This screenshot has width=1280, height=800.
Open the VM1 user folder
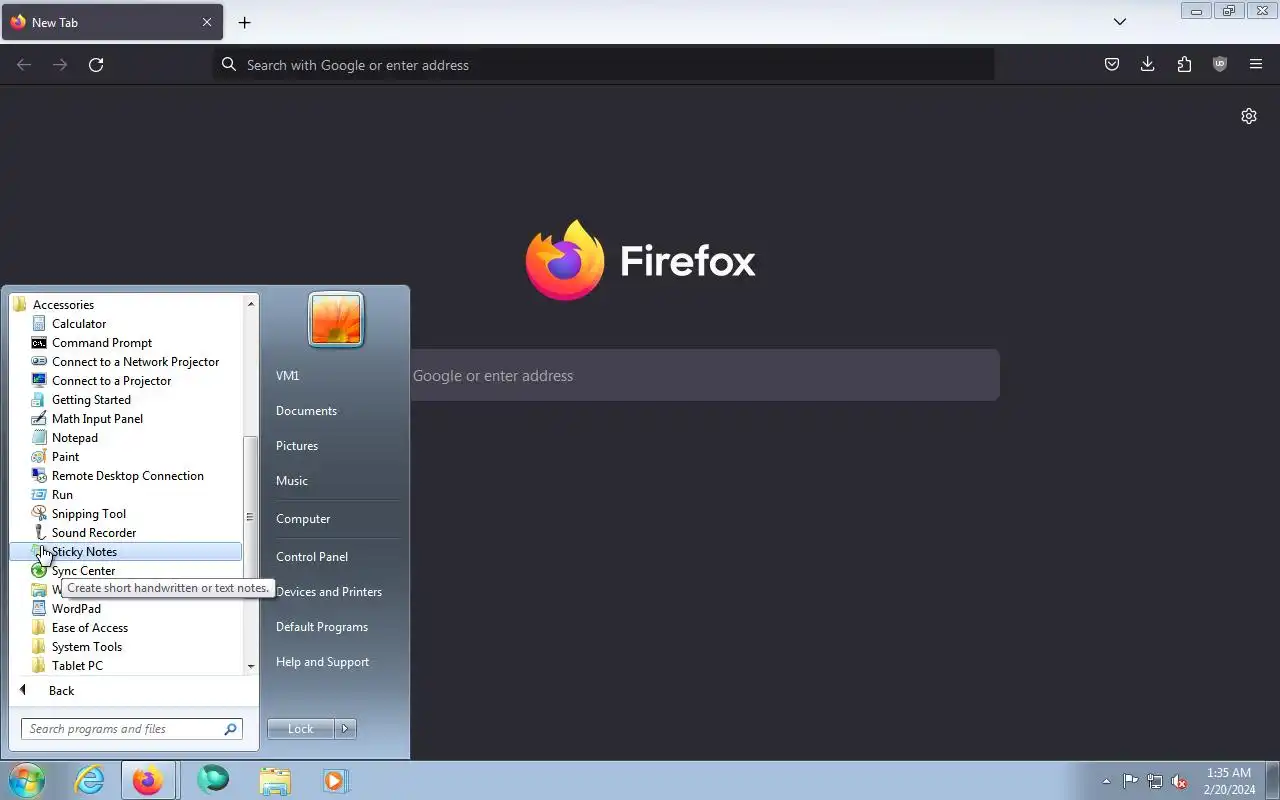[288, 376]
